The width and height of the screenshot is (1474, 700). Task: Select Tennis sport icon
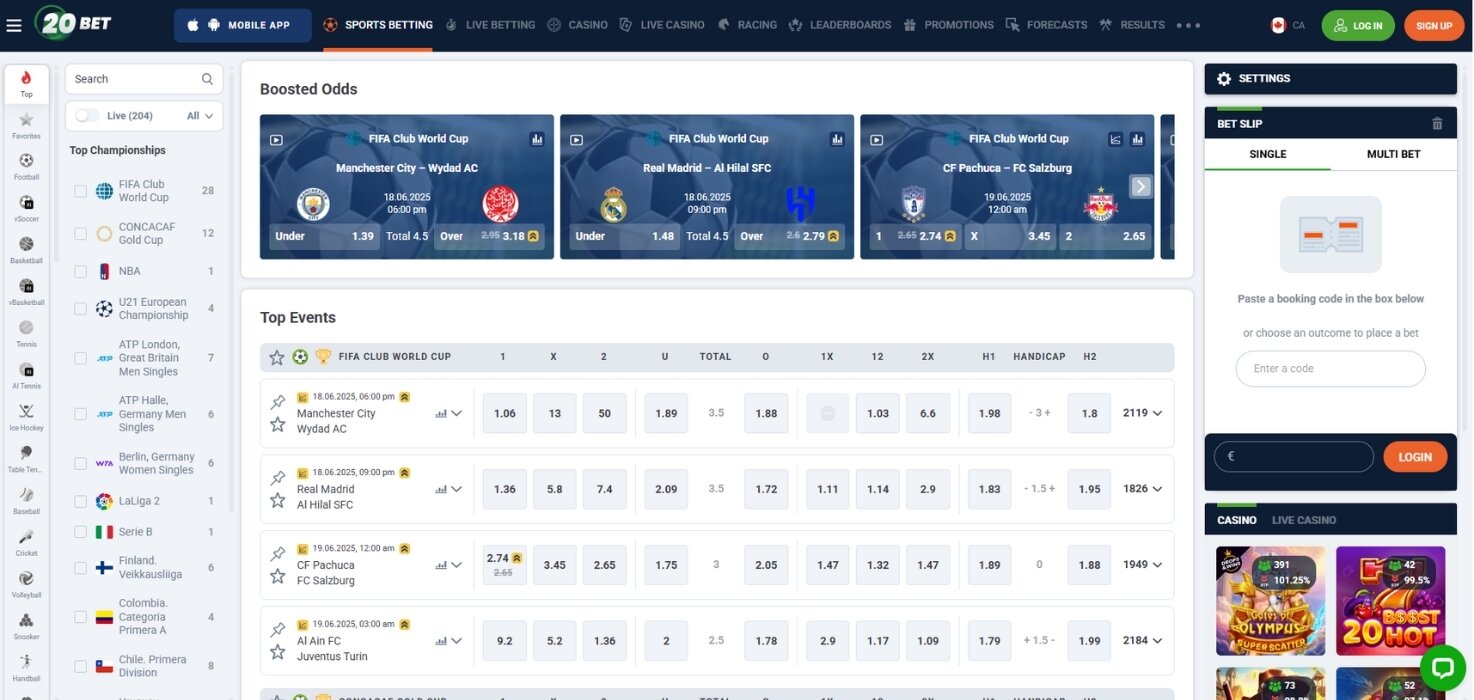(x=26, y=334)
